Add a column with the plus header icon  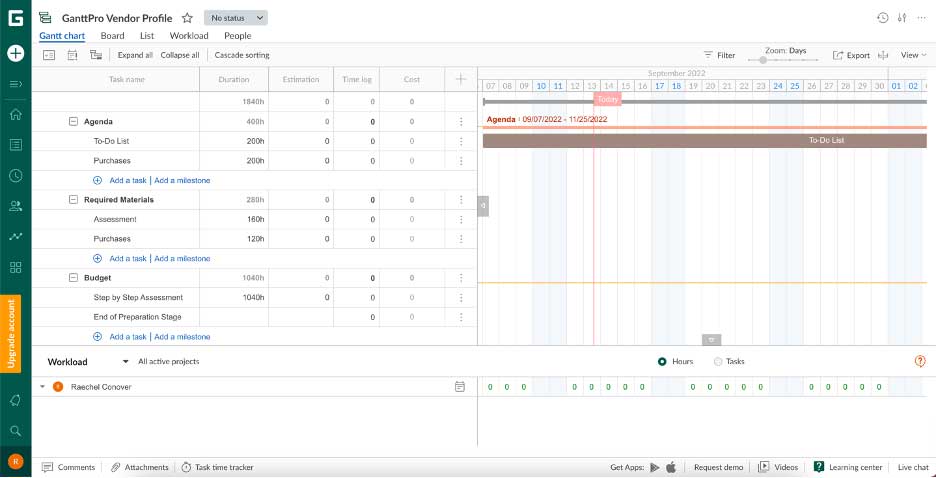(460, 79)
